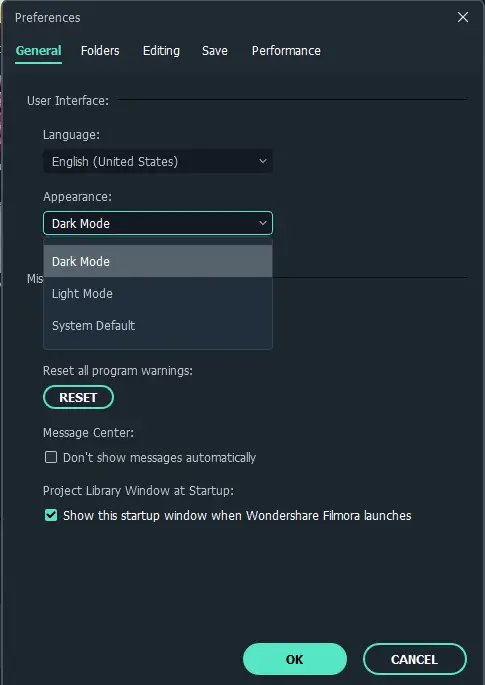Viewport: 485px width, 685px height.
Task: Select the General tab
Action: 38,51
